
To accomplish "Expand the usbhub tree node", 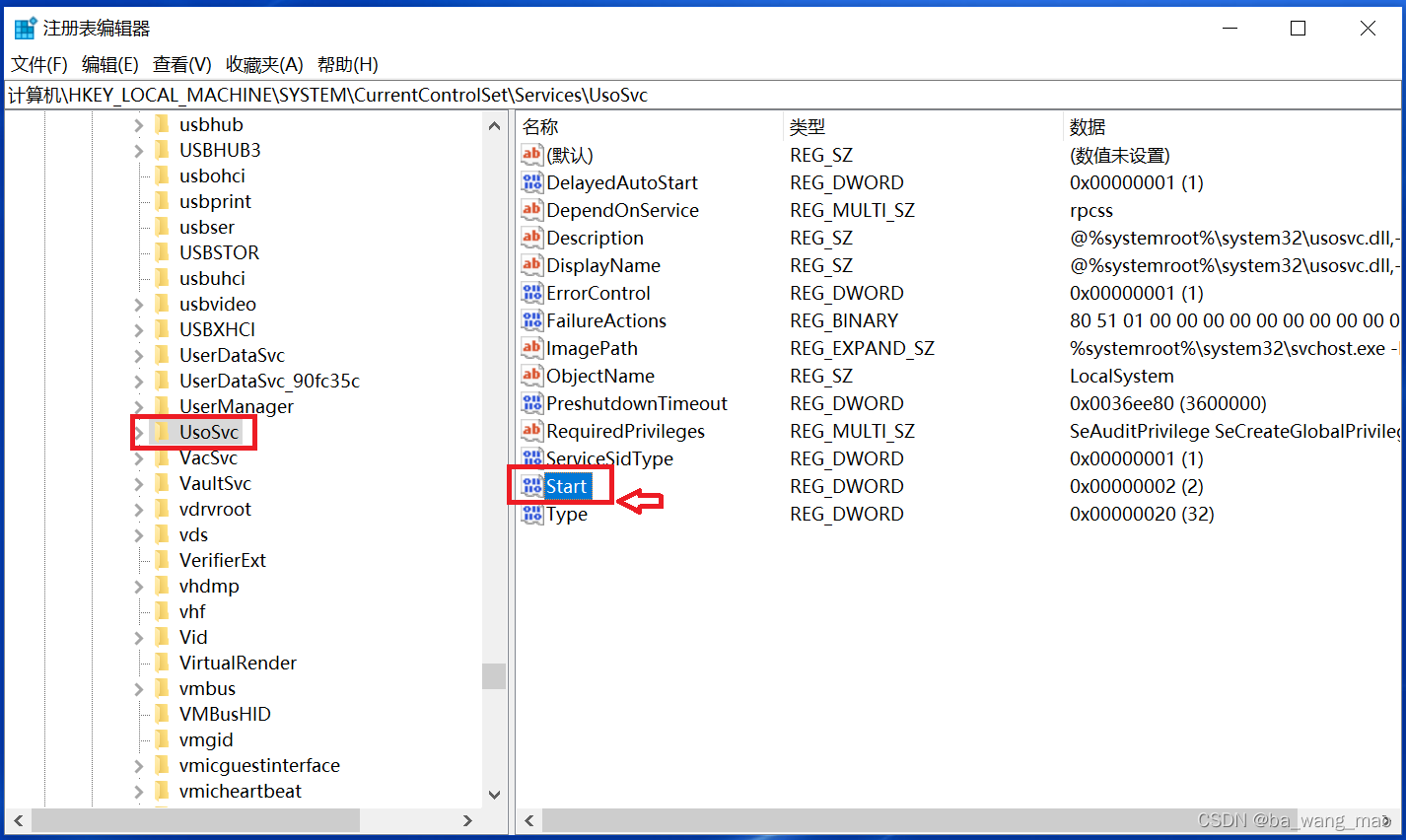I will pos(139,125).
